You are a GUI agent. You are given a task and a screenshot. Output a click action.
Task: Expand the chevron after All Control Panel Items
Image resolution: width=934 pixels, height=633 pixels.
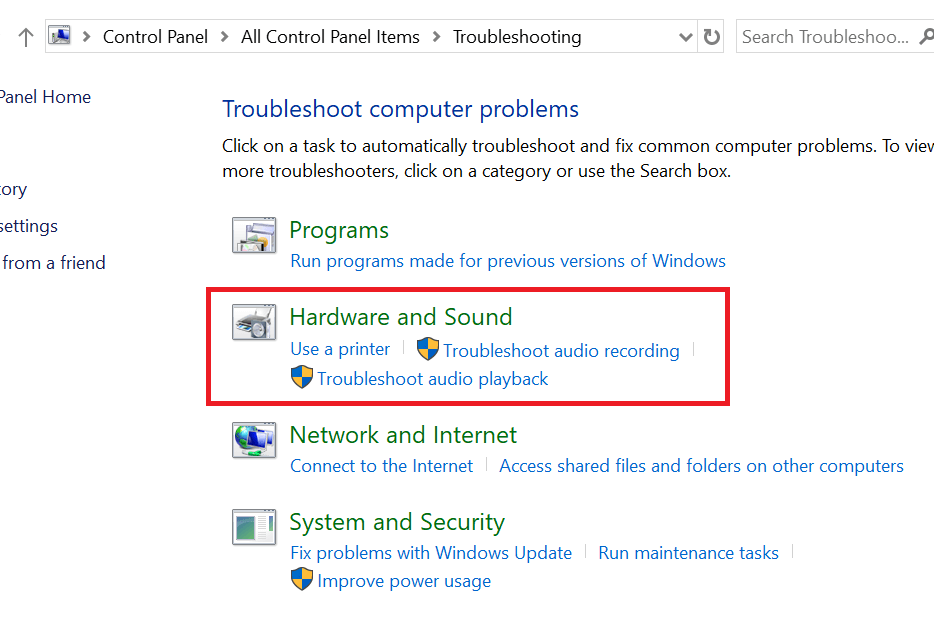437,37
